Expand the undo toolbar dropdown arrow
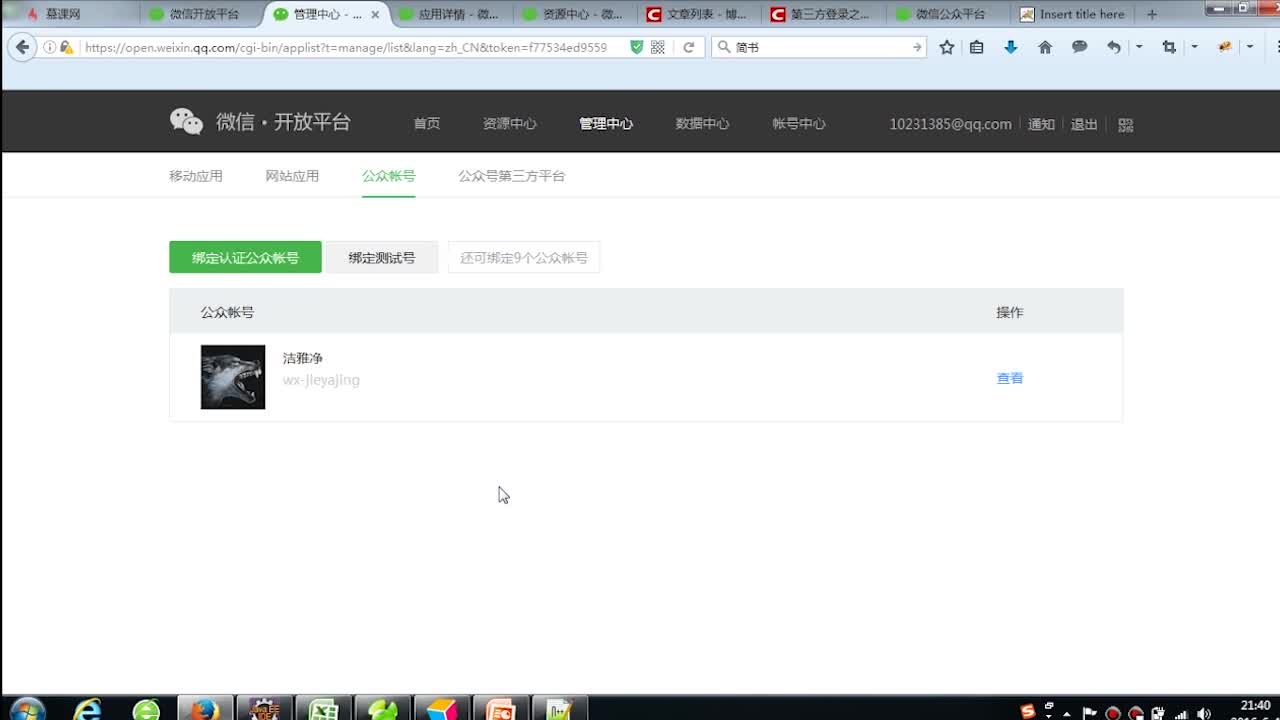 (1139, 47)
